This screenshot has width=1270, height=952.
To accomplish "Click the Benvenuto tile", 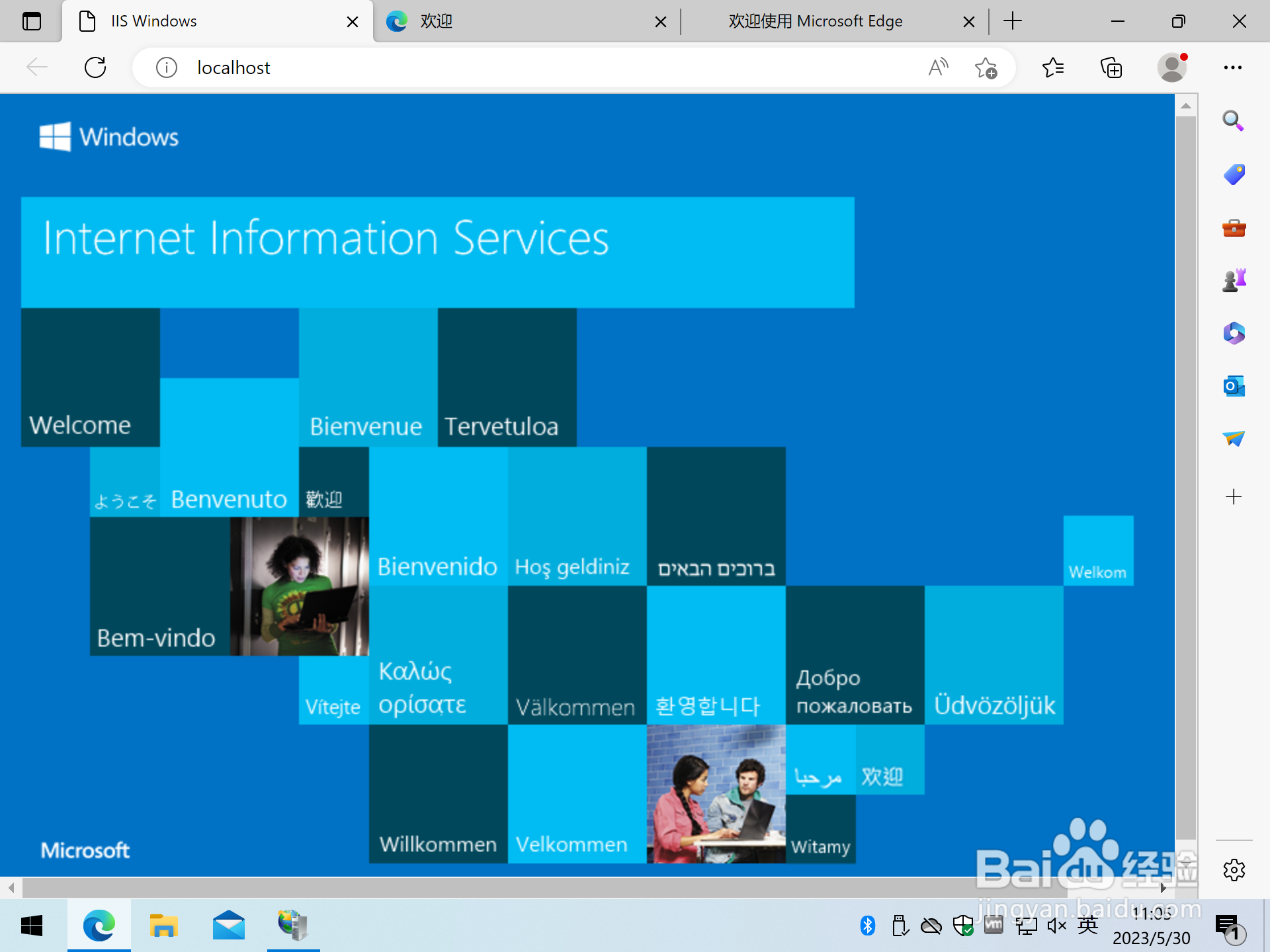I will [x=230, y=448].
